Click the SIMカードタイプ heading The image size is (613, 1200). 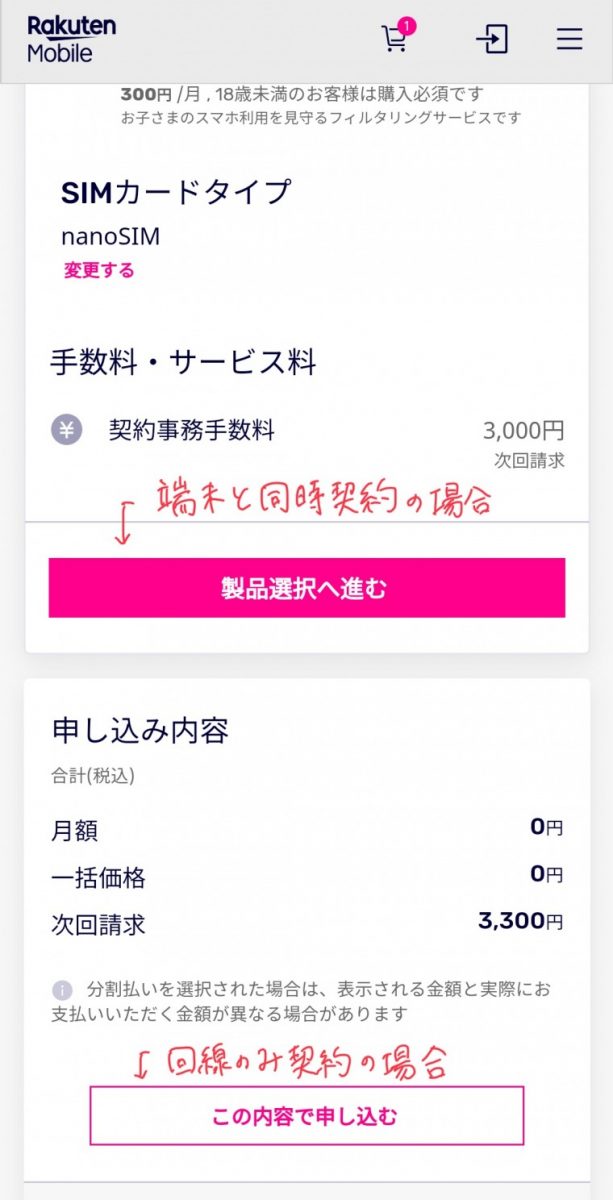(x=176, y=191)
